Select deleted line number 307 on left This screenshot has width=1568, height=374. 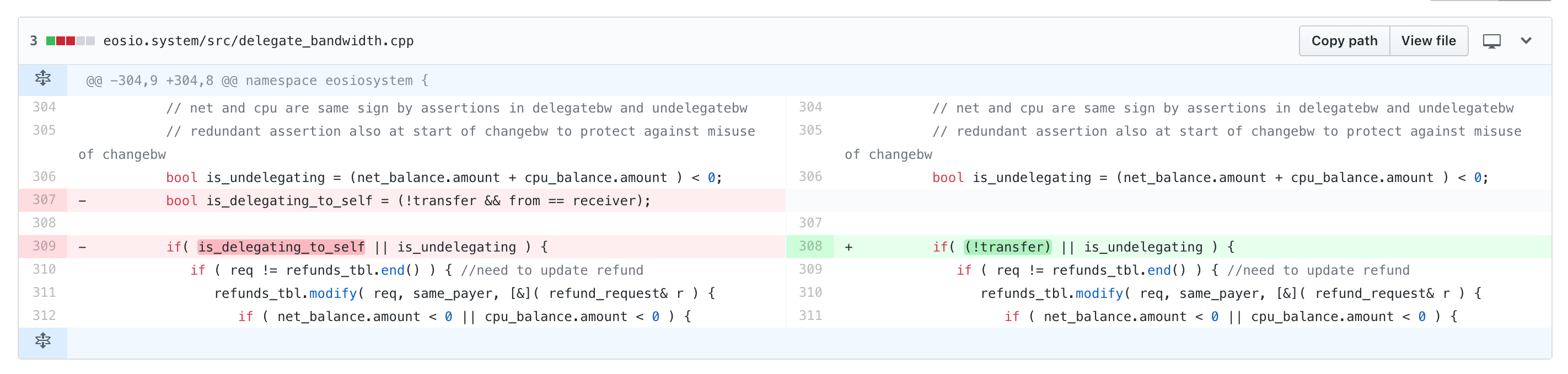[44, 200]
